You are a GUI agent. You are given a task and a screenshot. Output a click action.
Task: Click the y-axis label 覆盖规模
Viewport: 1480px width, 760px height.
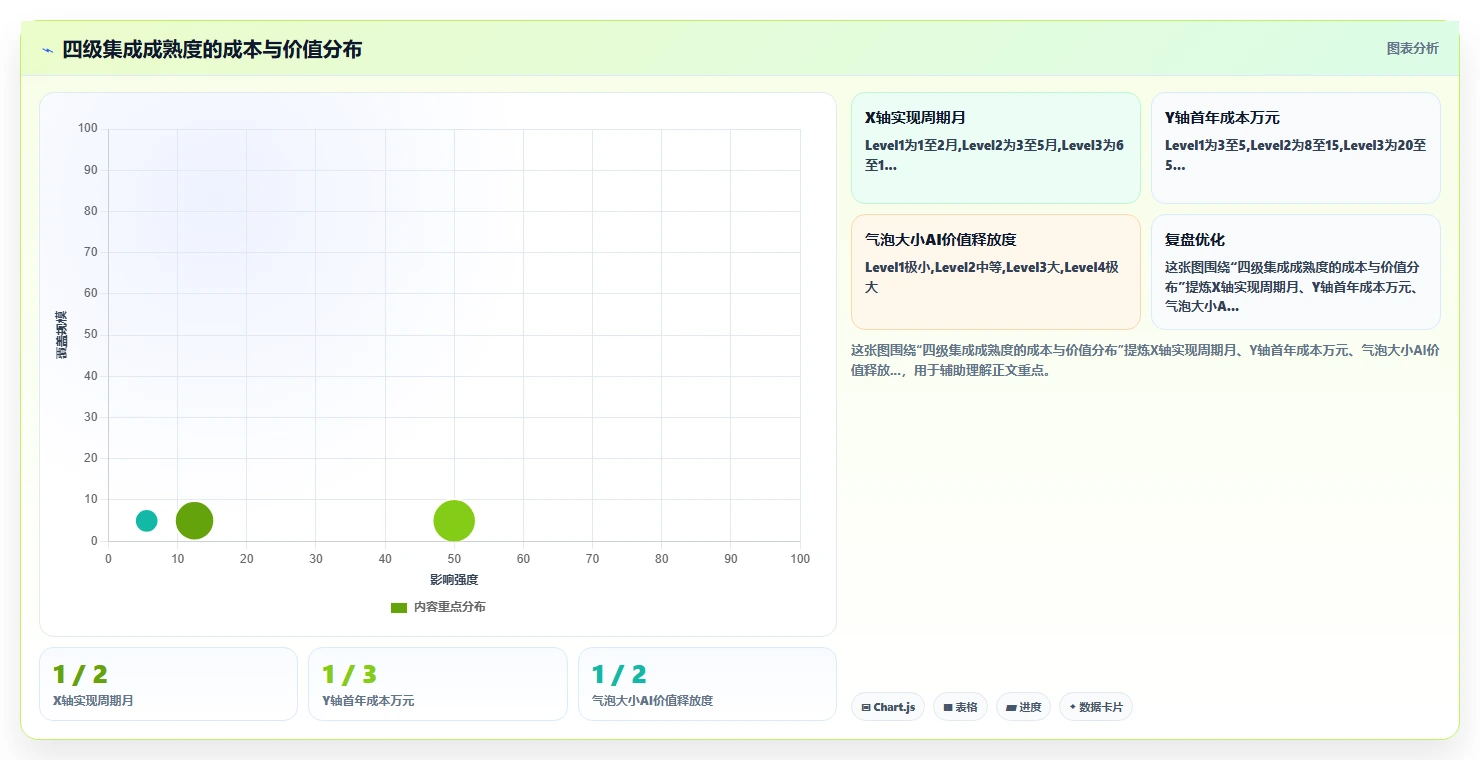62,335
